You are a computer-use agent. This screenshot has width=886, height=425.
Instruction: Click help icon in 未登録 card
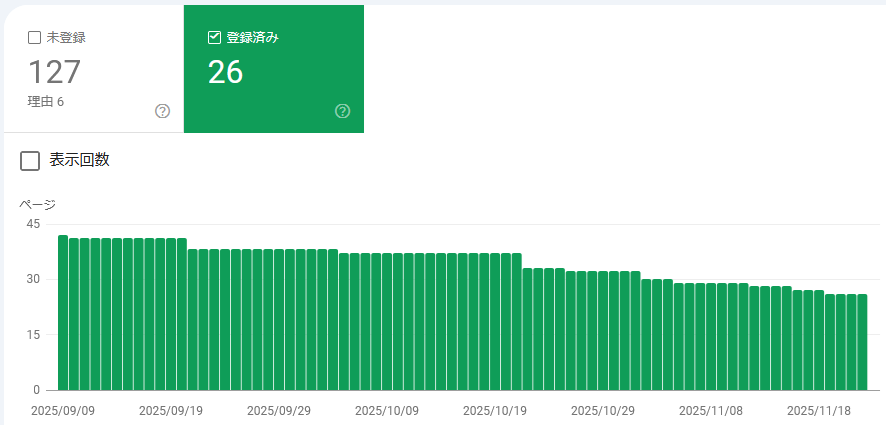pos(163,111)
